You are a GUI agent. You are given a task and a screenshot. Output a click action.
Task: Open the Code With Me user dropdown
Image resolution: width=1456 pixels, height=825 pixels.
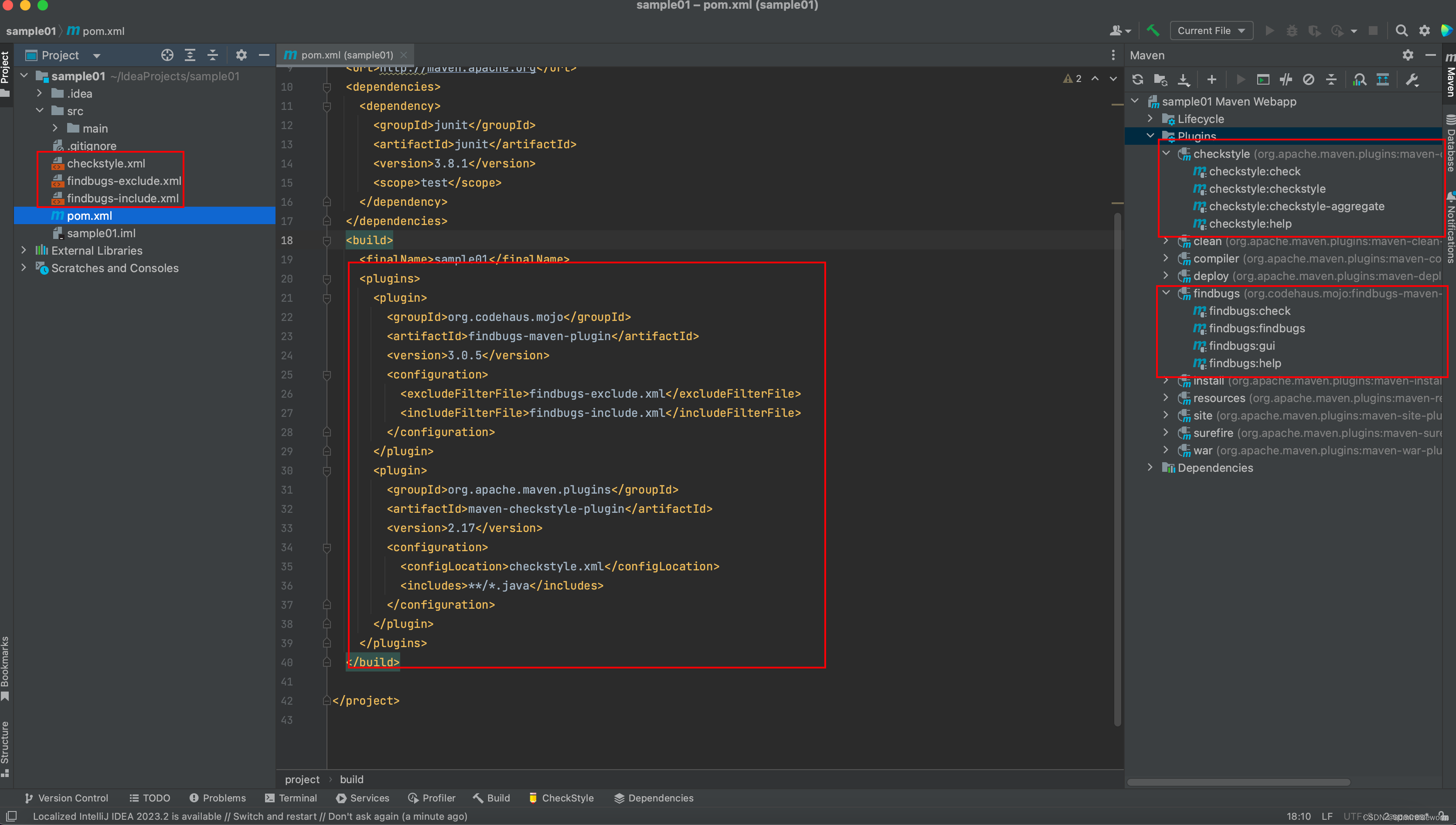(1120, 31)
